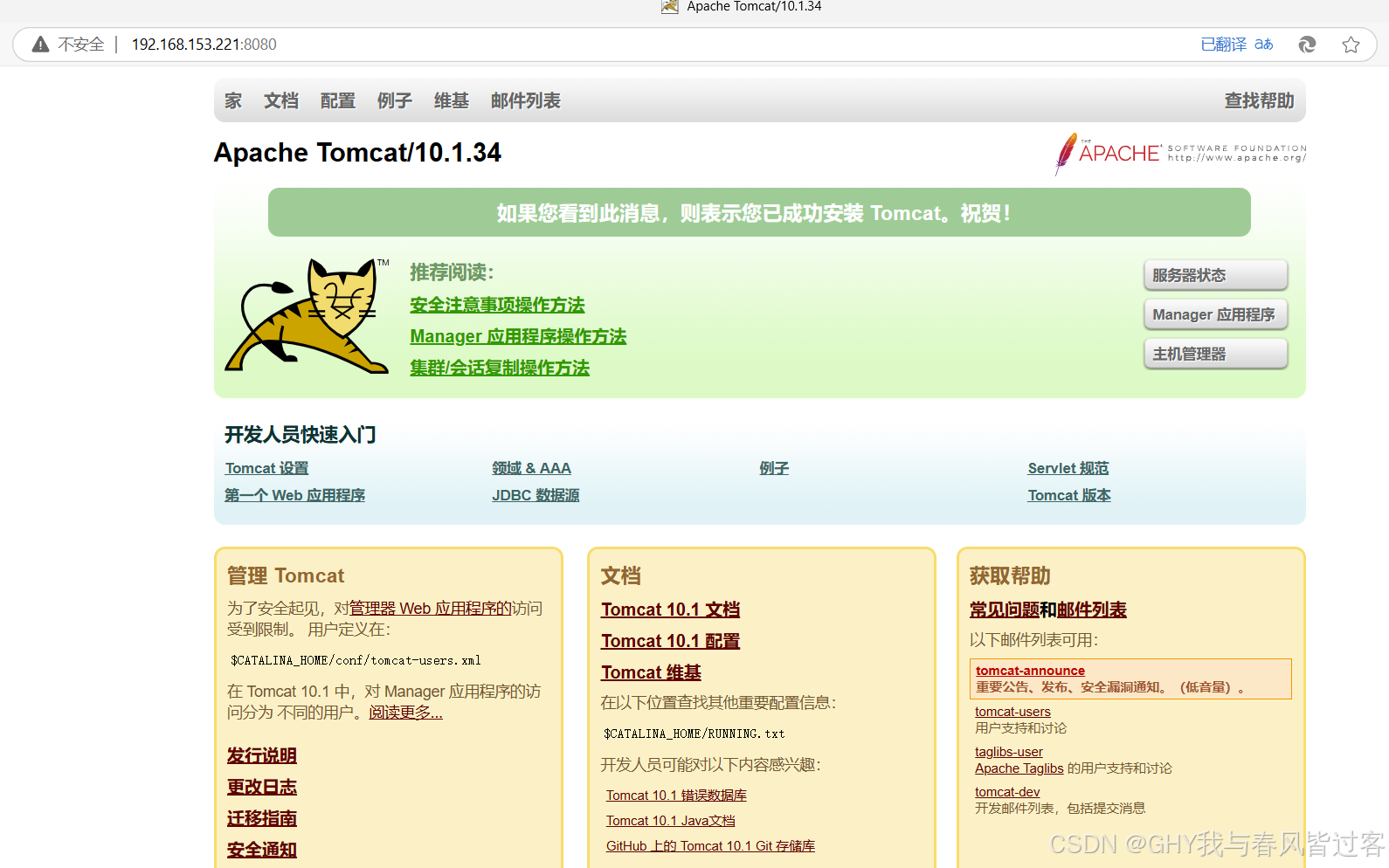Open the JDBC 数据源 link
This screenshot has height=868, width=1389.
[x=536, y=495]
